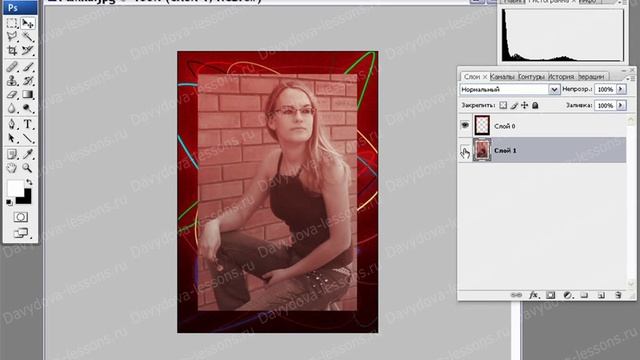This screenshot has height=360, width=640.
Task: Select the Dodge tool
Action: tap(28, 108)
